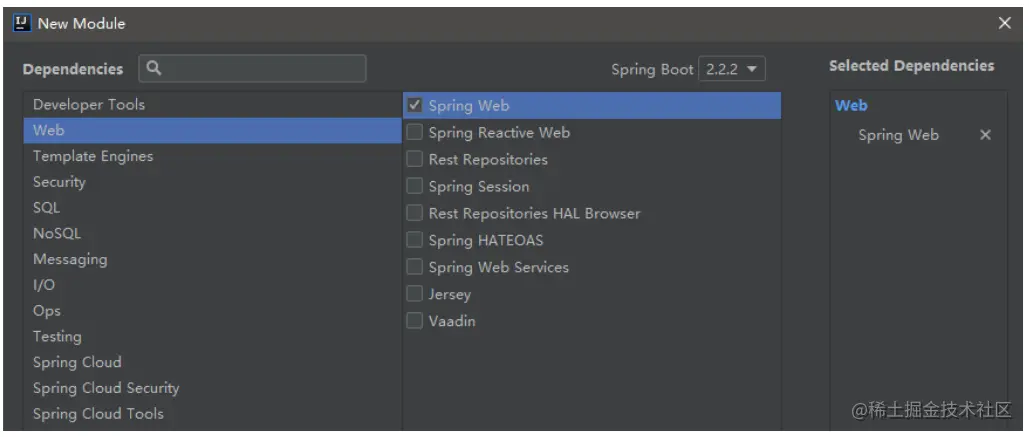Focus the dependencies search field
The height and width of the screenshot is (437, 1029).
point(252,68)
